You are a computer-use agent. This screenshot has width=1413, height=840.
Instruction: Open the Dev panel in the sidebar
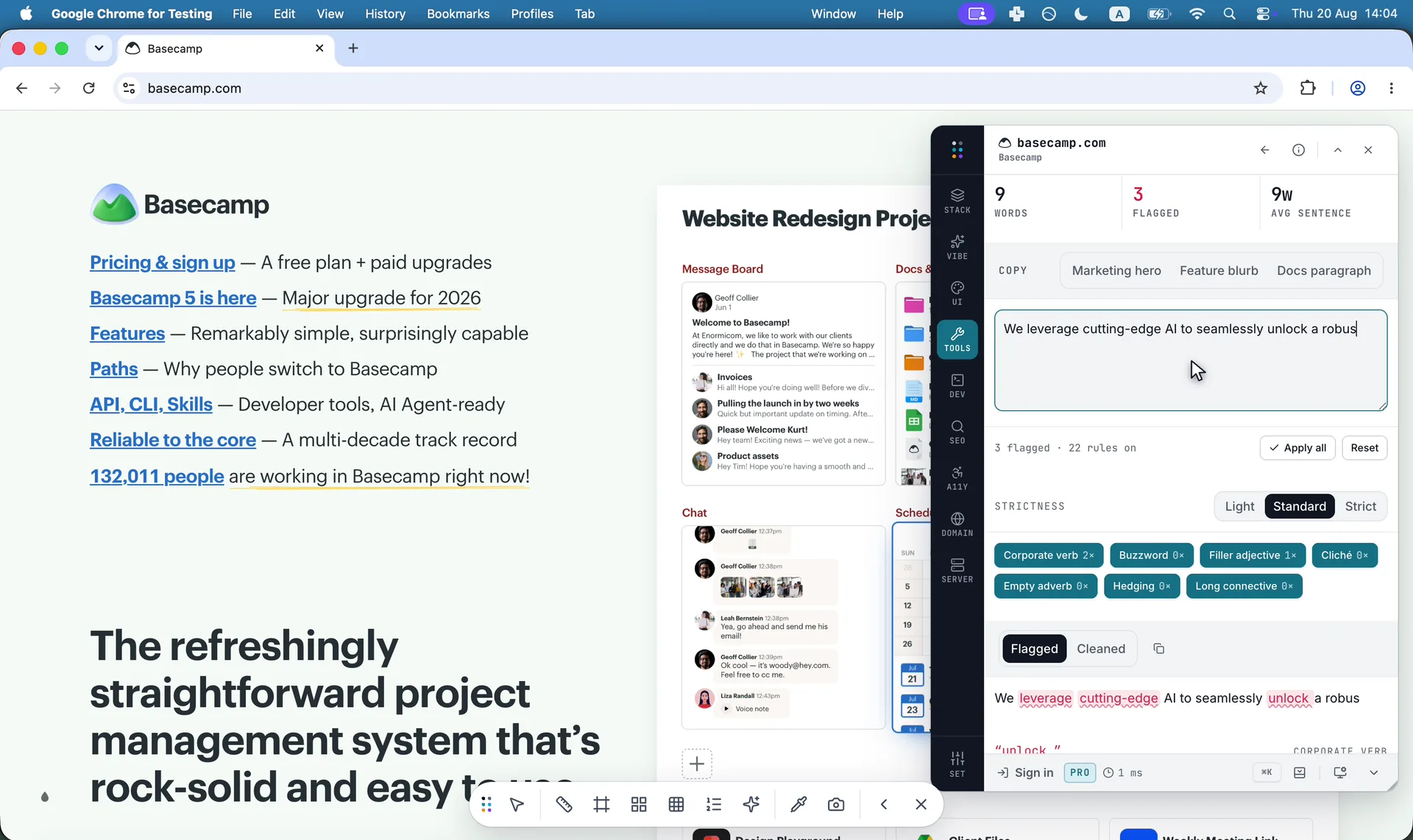(x=957, y=385)
